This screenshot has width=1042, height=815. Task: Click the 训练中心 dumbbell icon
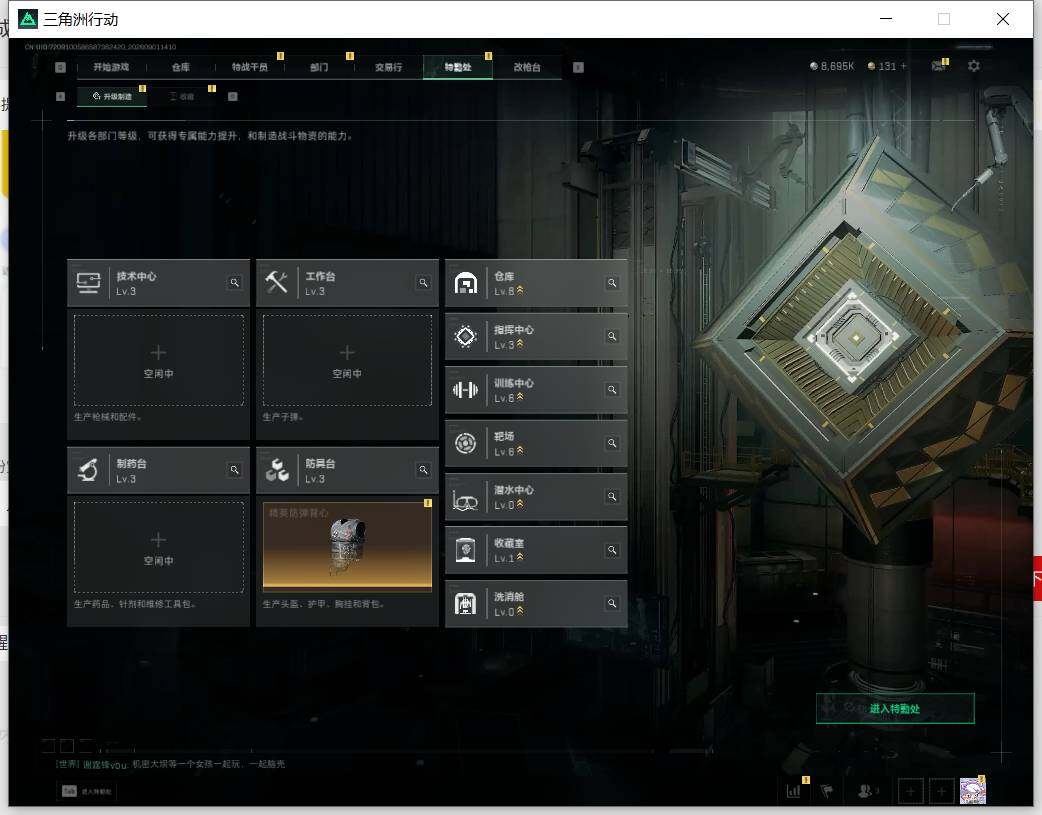tap(465, 390)
